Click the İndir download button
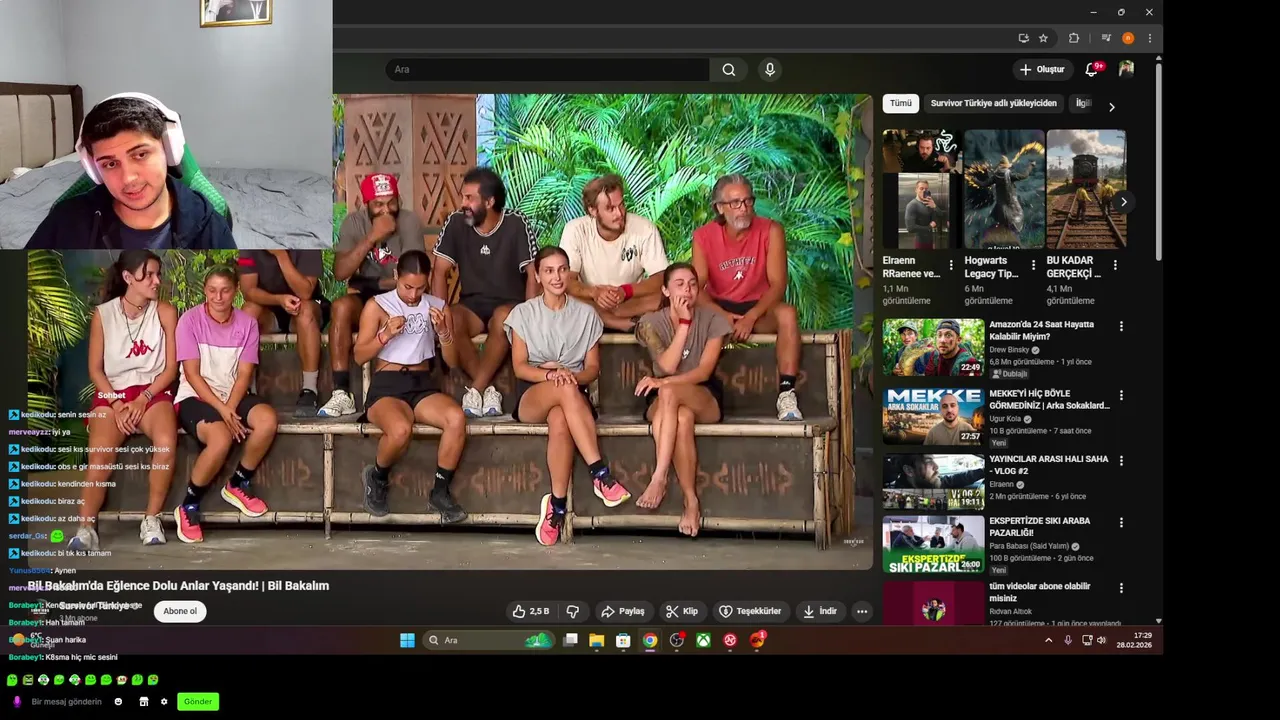Screen dimensions: 1280x720 pos(820,611)
